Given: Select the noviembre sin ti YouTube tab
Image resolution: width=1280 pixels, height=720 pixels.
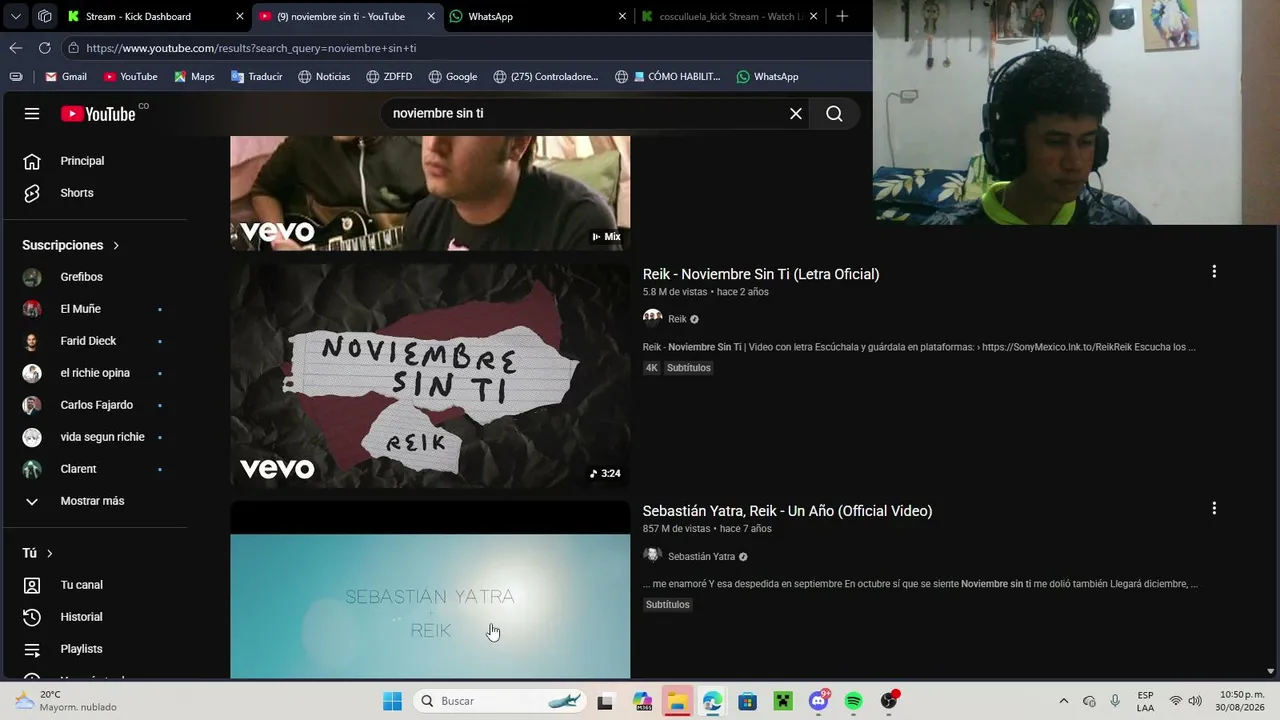Looking at the screenshot, I should [x=343, y=16].
